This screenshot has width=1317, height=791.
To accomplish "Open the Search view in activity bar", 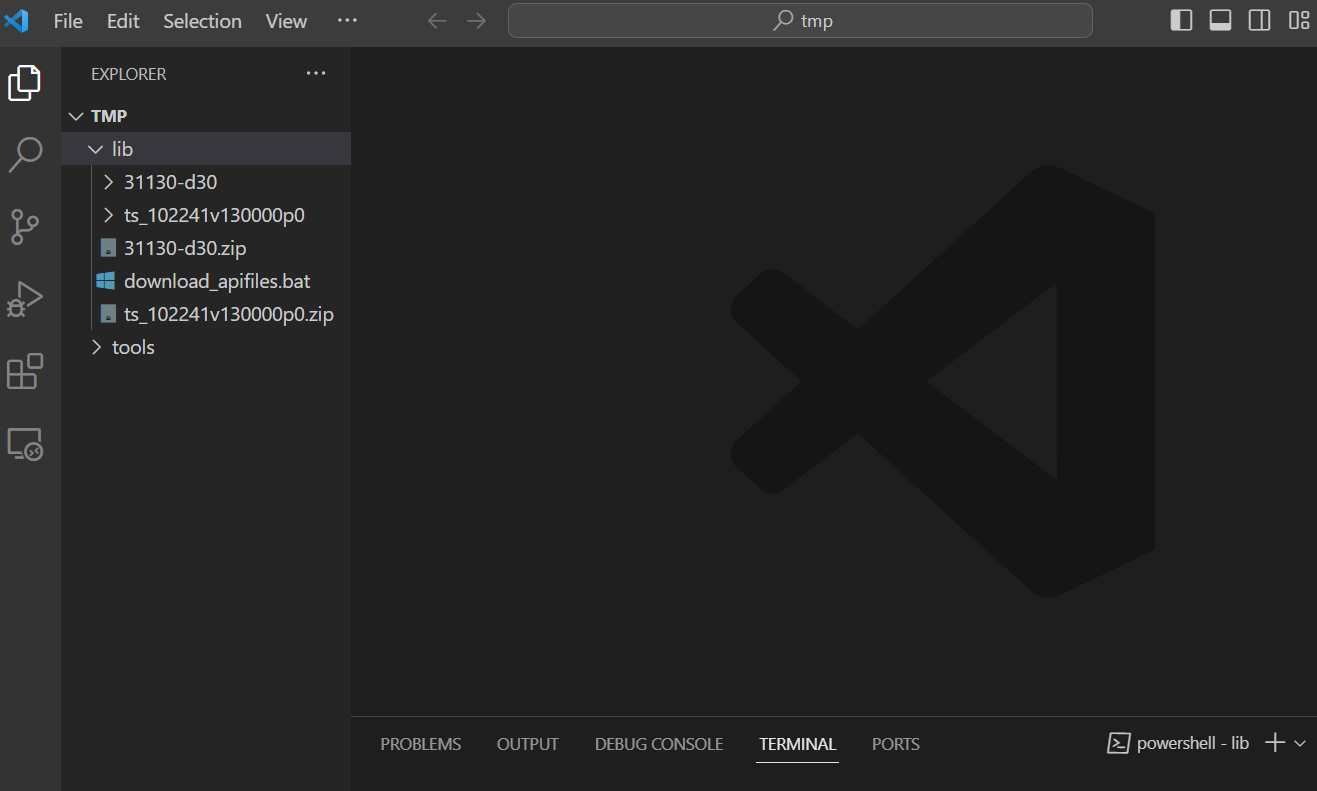I will pyautogui.click(x=25, y=155).
